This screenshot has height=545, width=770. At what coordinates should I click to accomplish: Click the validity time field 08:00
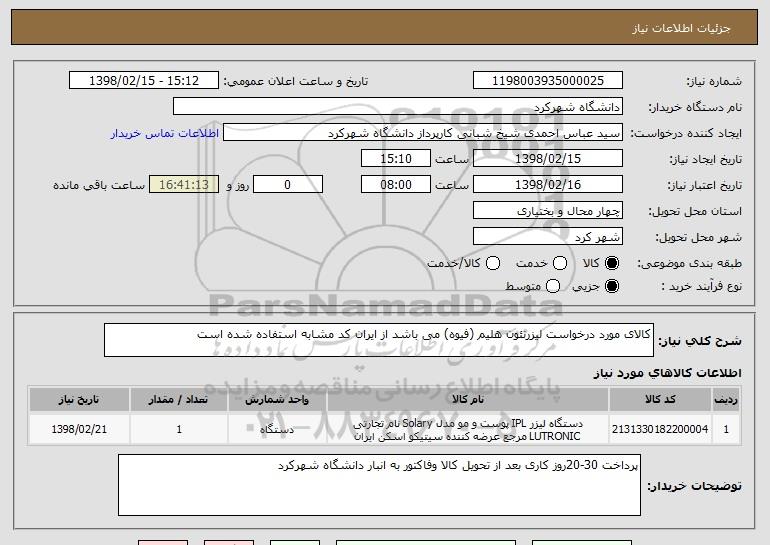(396, 185)
